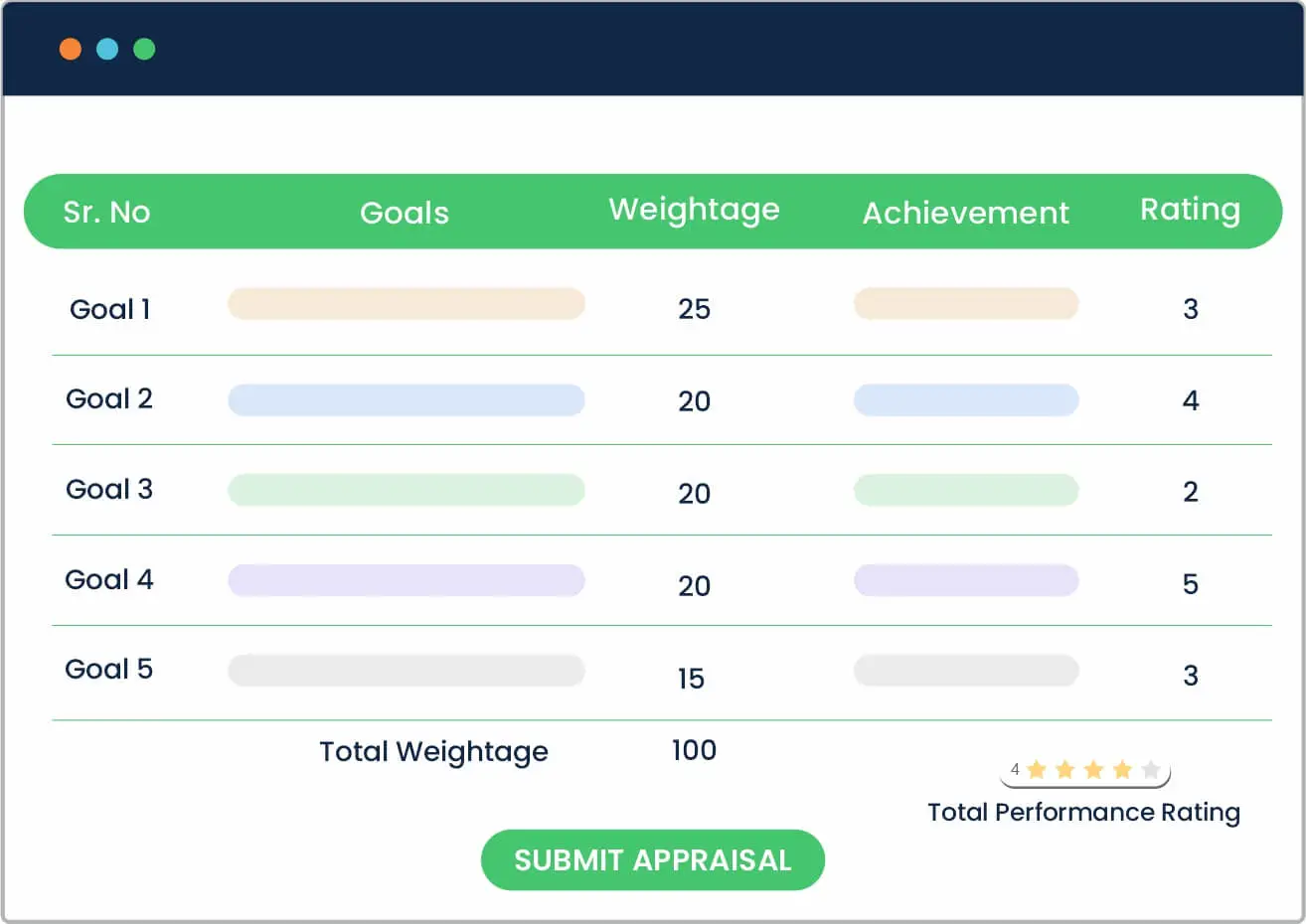The height and width of the screenshot is (924, 1306).
Task: Open the Rating column header
Action: (x=1190, y=211)
